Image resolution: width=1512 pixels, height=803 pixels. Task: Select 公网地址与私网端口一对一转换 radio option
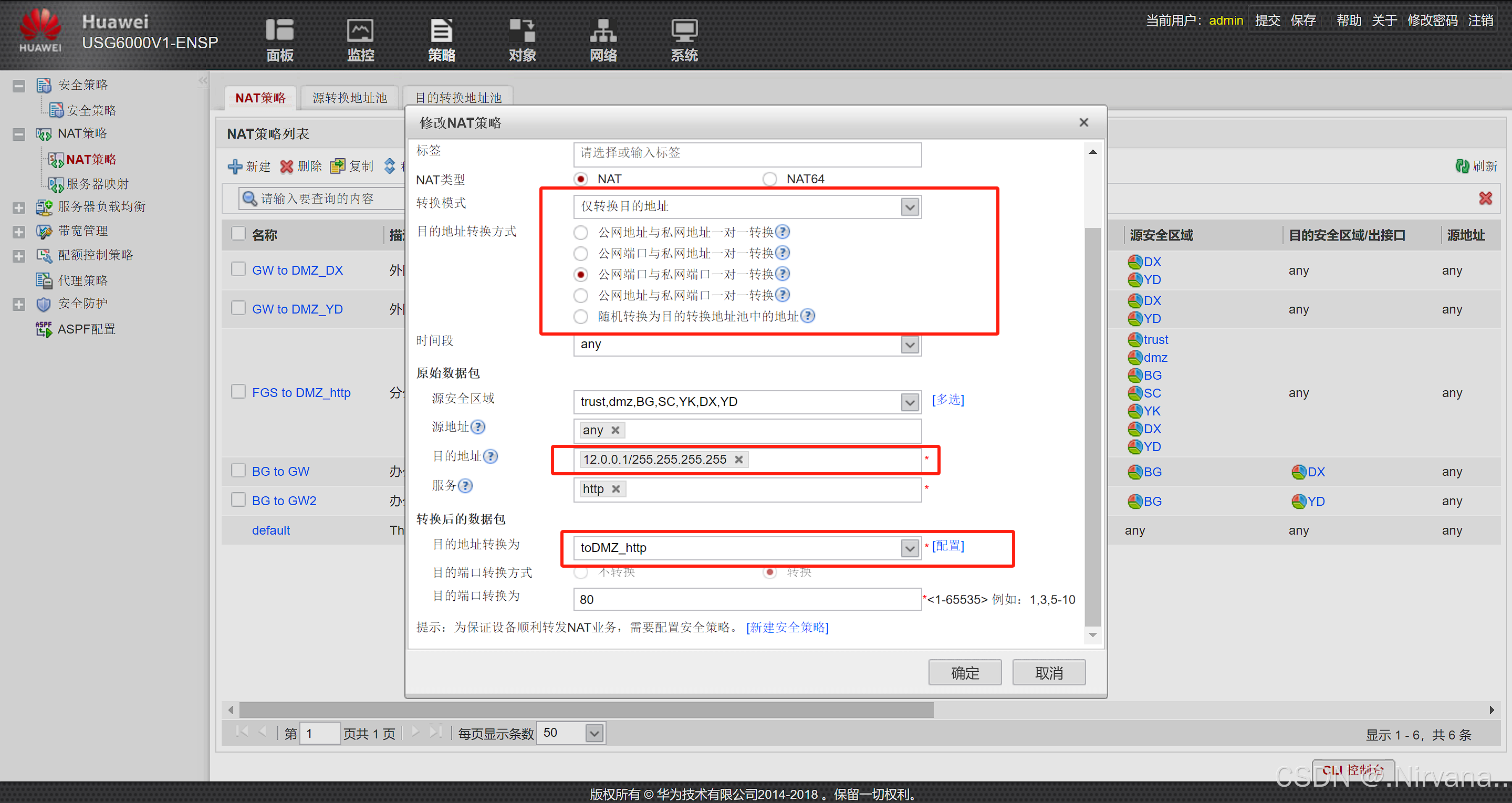[x=580, y=295]
